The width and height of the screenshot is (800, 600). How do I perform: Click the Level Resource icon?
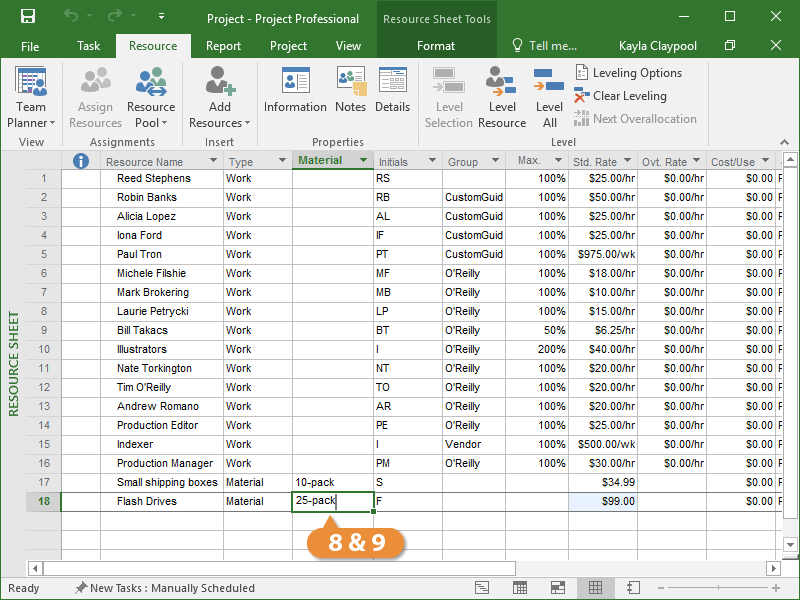[x=502, y=97]
